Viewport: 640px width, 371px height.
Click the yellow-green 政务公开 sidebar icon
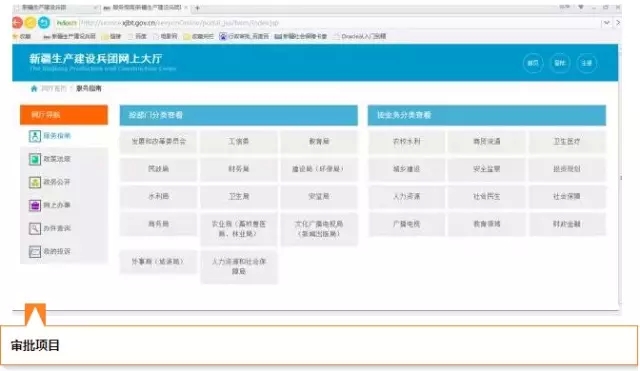(x=35, y=182)
